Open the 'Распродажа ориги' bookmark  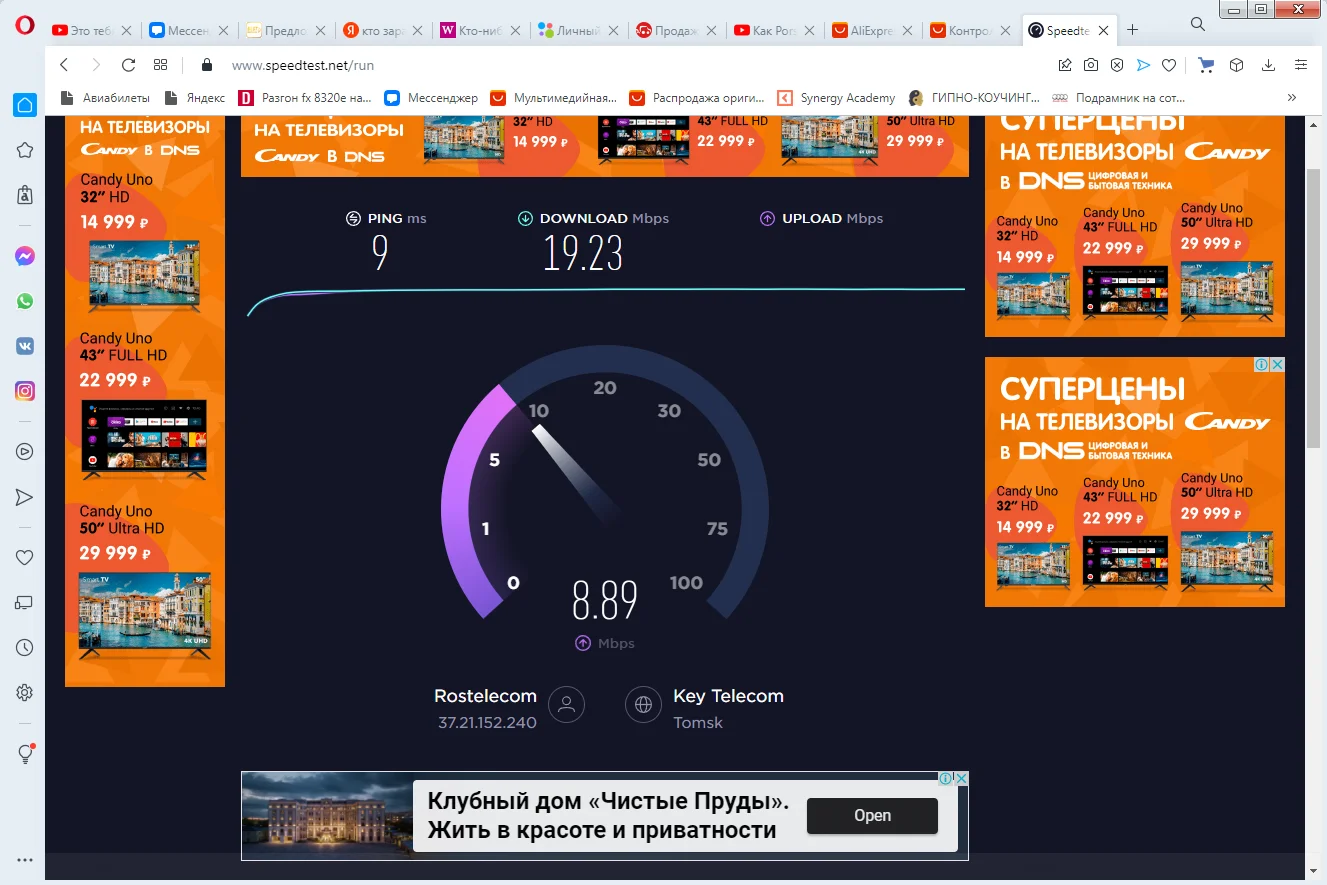[x=697, y=98]
